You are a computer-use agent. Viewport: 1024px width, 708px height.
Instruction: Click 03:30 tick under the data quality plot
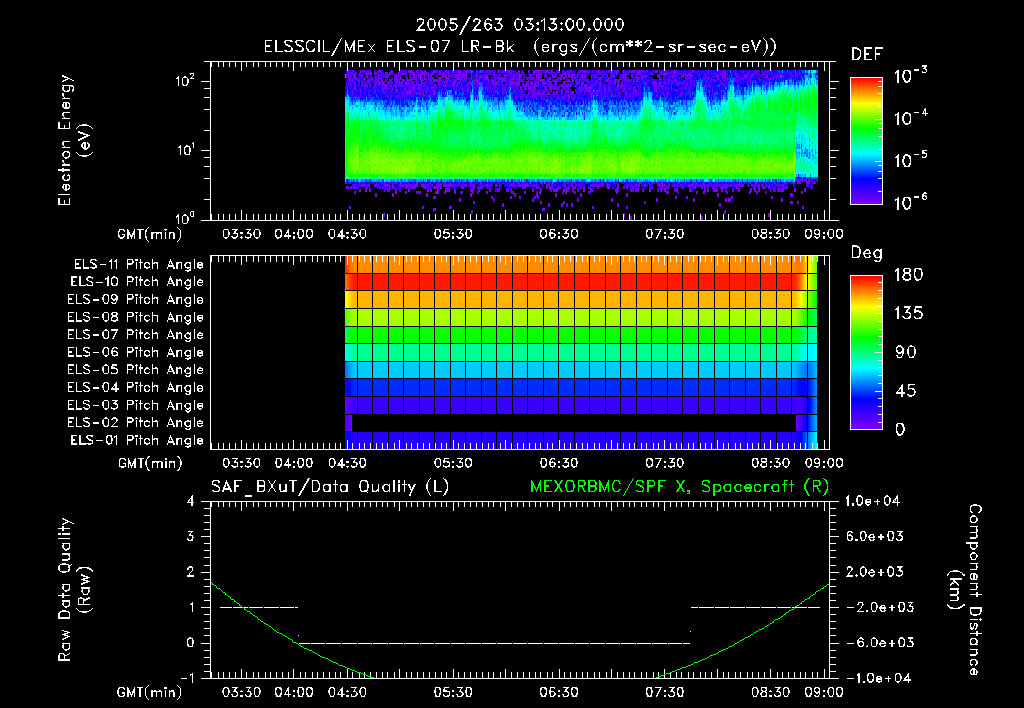[242, 692]
